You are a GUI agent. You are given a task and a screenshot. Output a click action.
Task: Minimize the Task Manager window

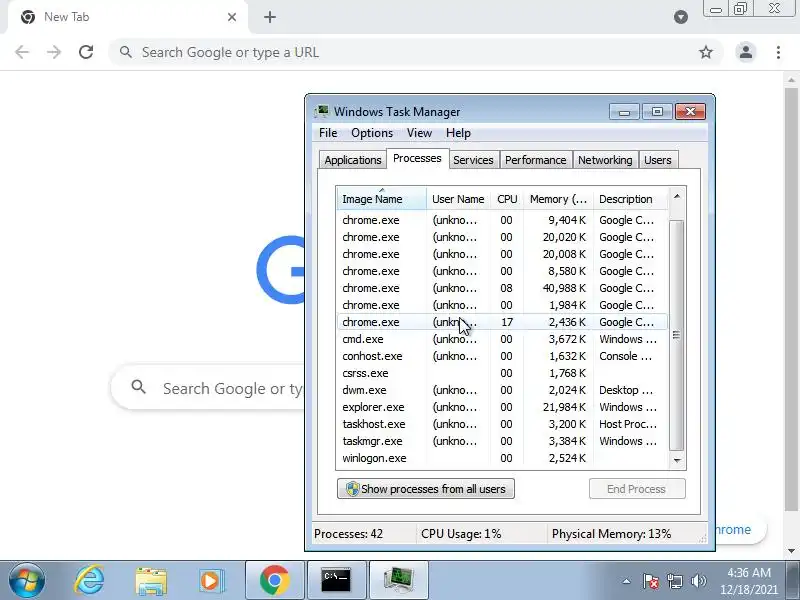click(624, 112)
